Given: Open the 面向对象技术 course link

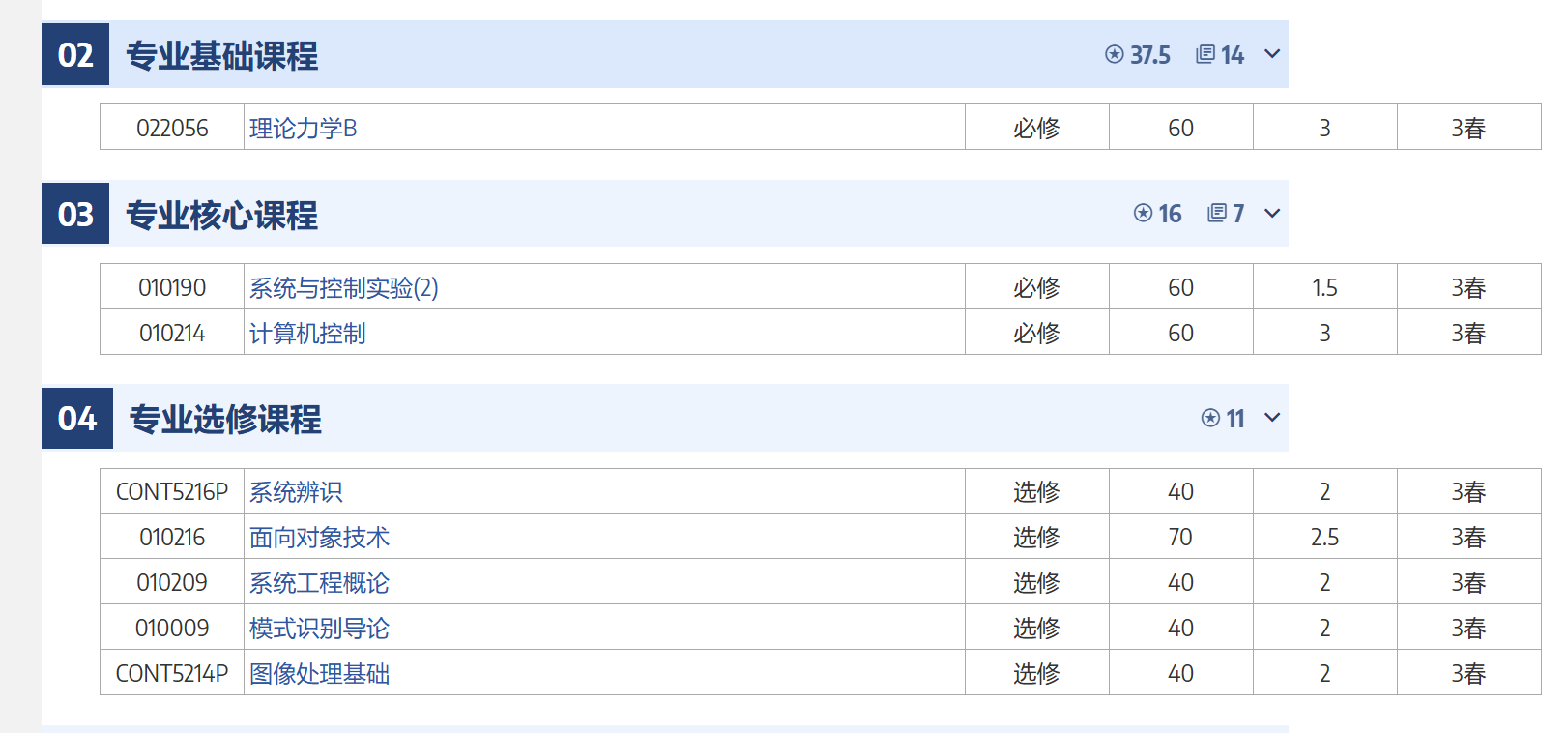Looking at the screenshot, I should [x=319, y=538].
